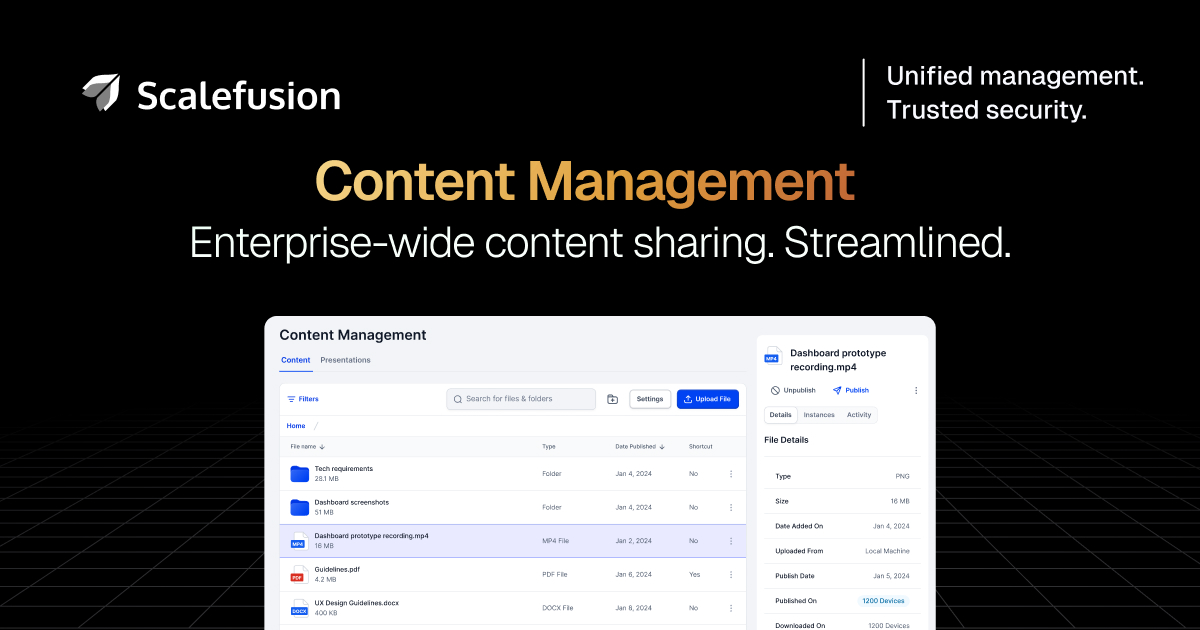This screenshot has height=630, width=1200.
Task: Switch to the Content tab
Action: (x=296, y=360)
